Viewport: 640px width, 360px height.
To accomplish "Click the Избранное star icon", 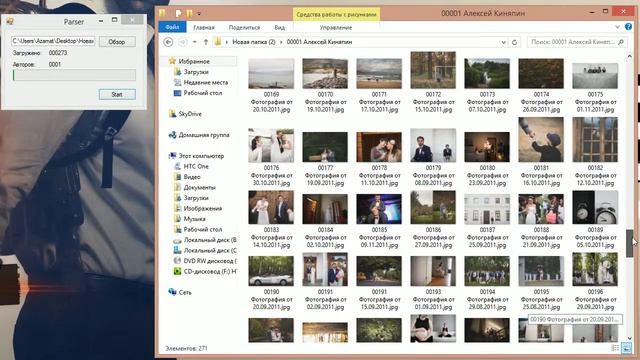I will click(172, 61).
